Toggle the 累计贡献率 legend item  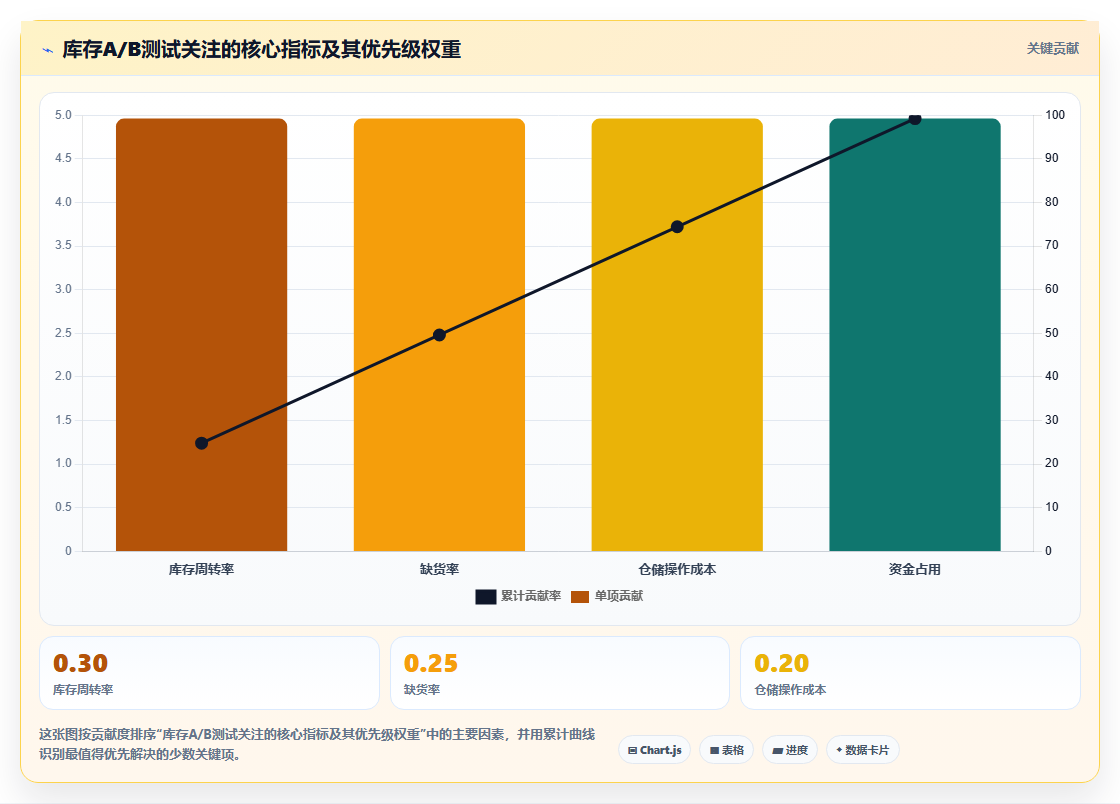point(519,596)
